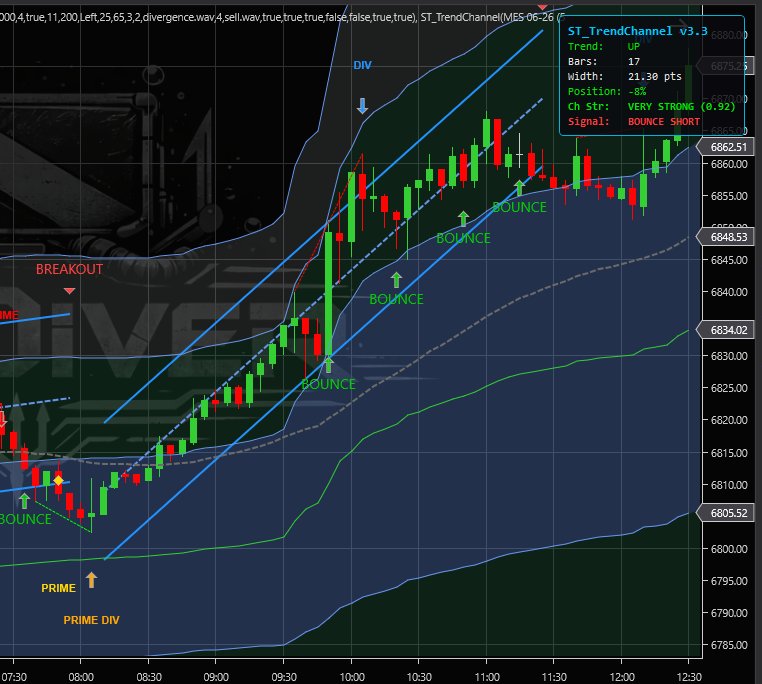The width and height of the screenshot is (762, 684).
Task: Click the BOUNCE label just above the 6845.00 level
Action: tap(464, 238)
